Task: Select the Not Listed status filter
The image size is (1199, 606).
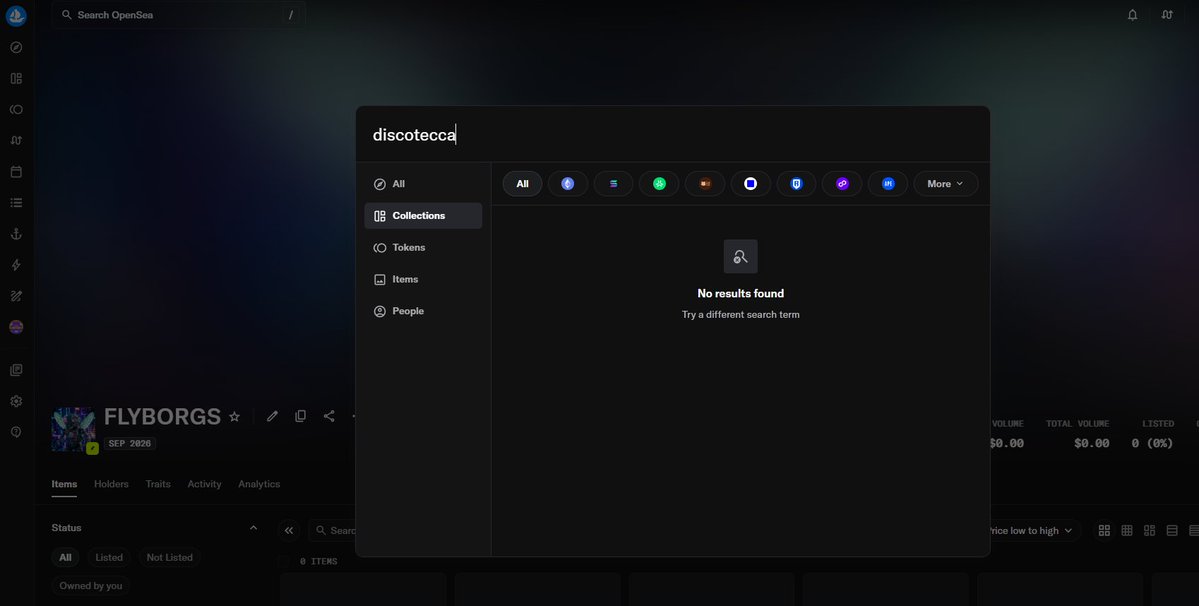Action: click(170, 557)
